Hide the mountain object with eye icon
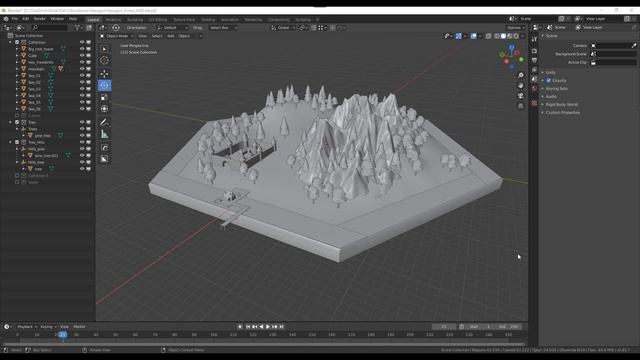 [x=82, y=69]
